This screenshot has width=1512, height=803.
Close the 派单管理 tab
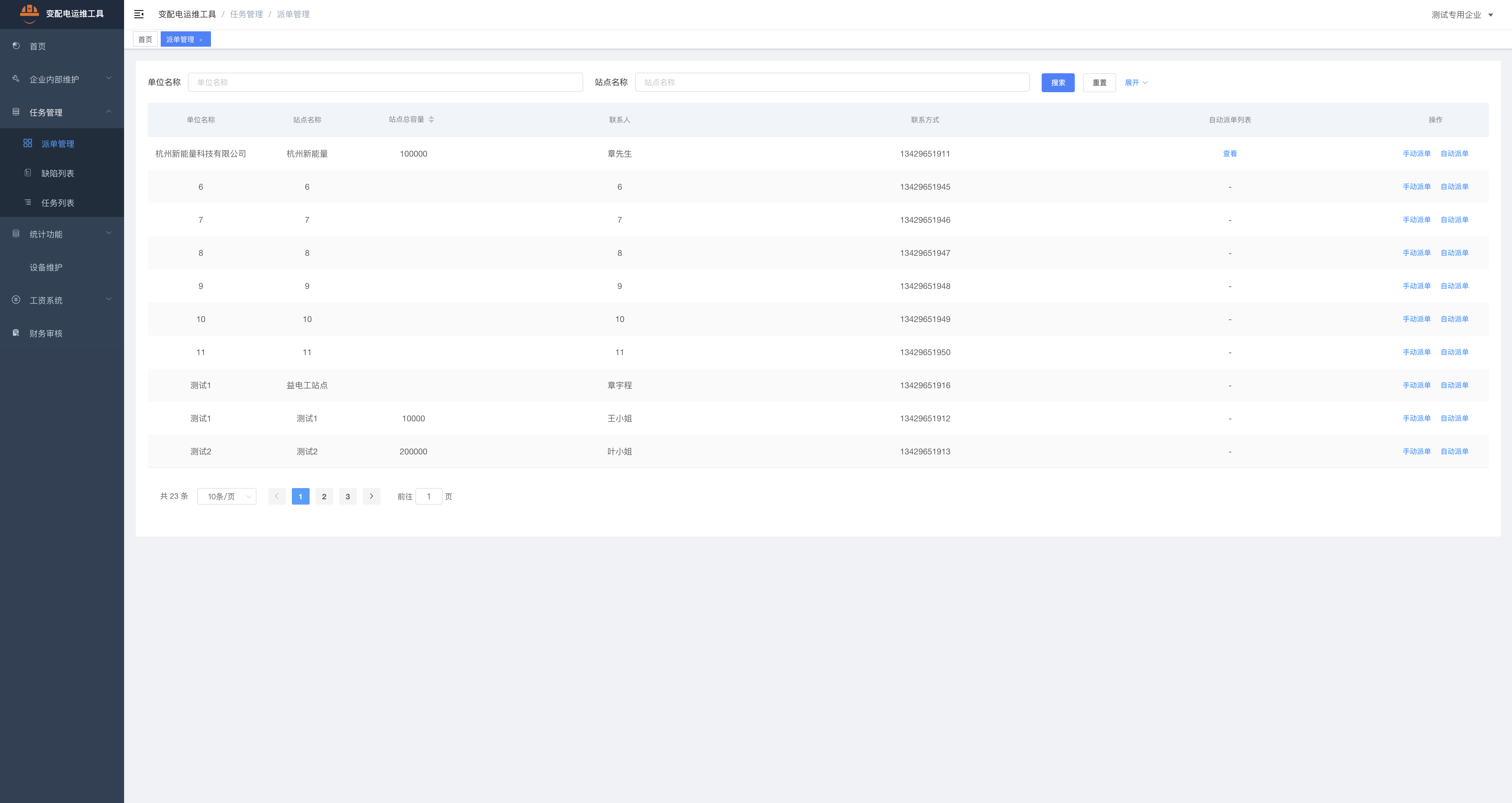coord(201,40)
